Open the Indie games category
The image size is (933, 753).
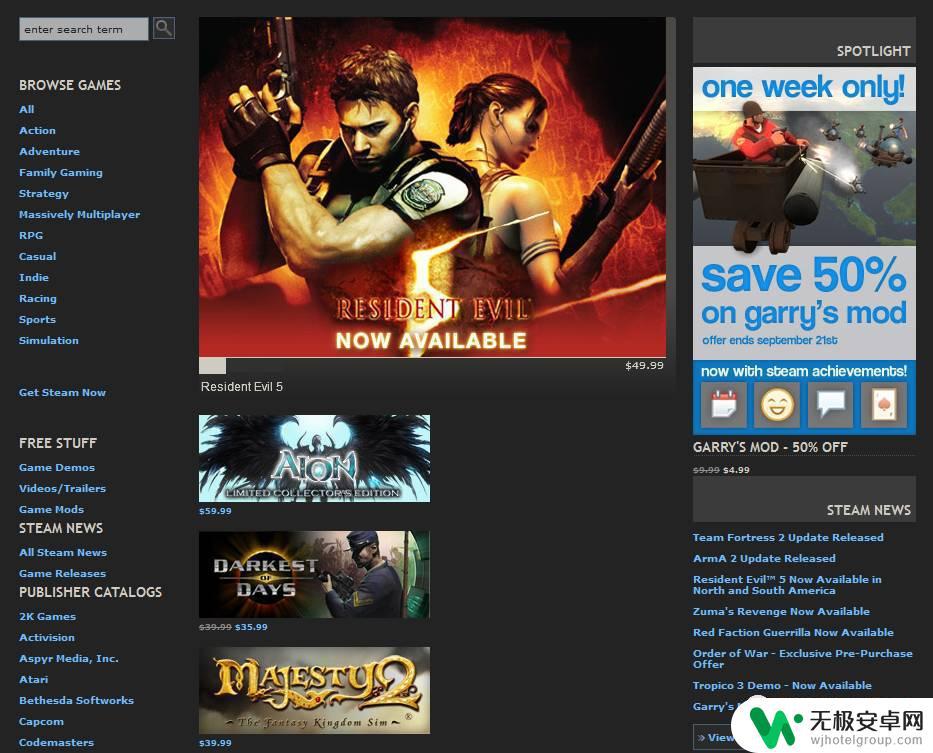pos(34,277)
